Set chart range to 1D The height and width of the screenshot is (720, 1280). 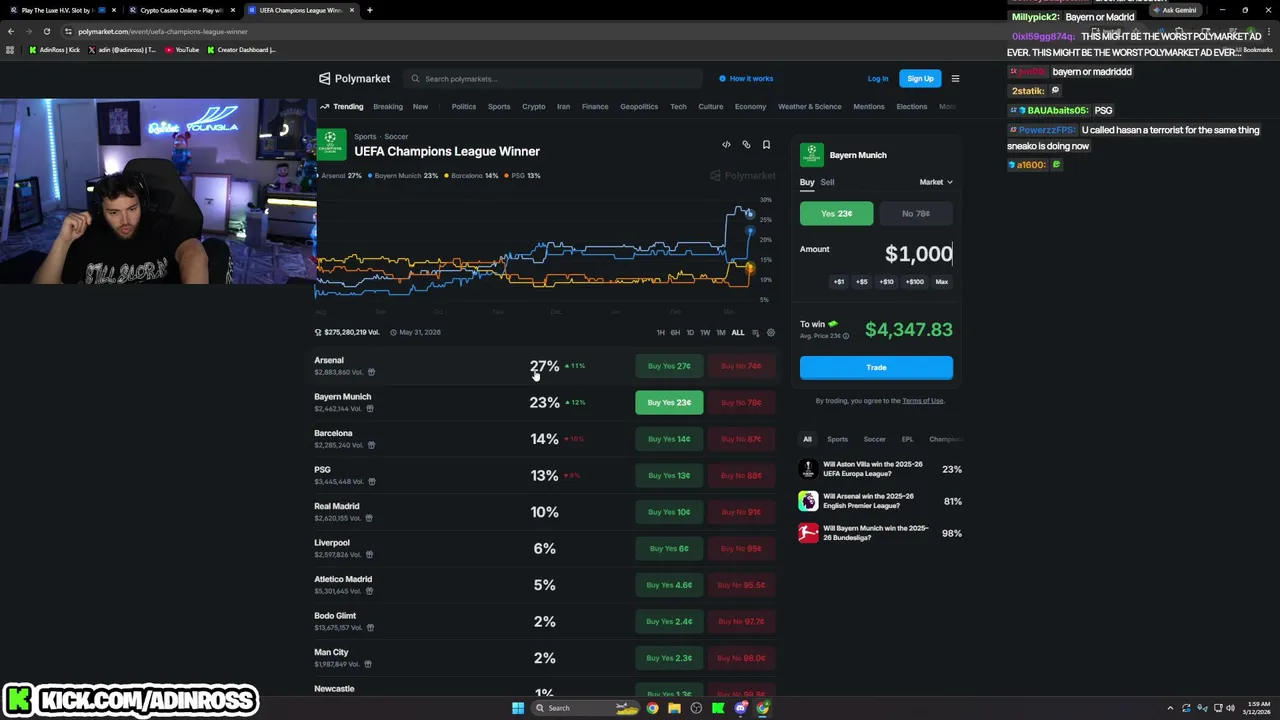690,332
